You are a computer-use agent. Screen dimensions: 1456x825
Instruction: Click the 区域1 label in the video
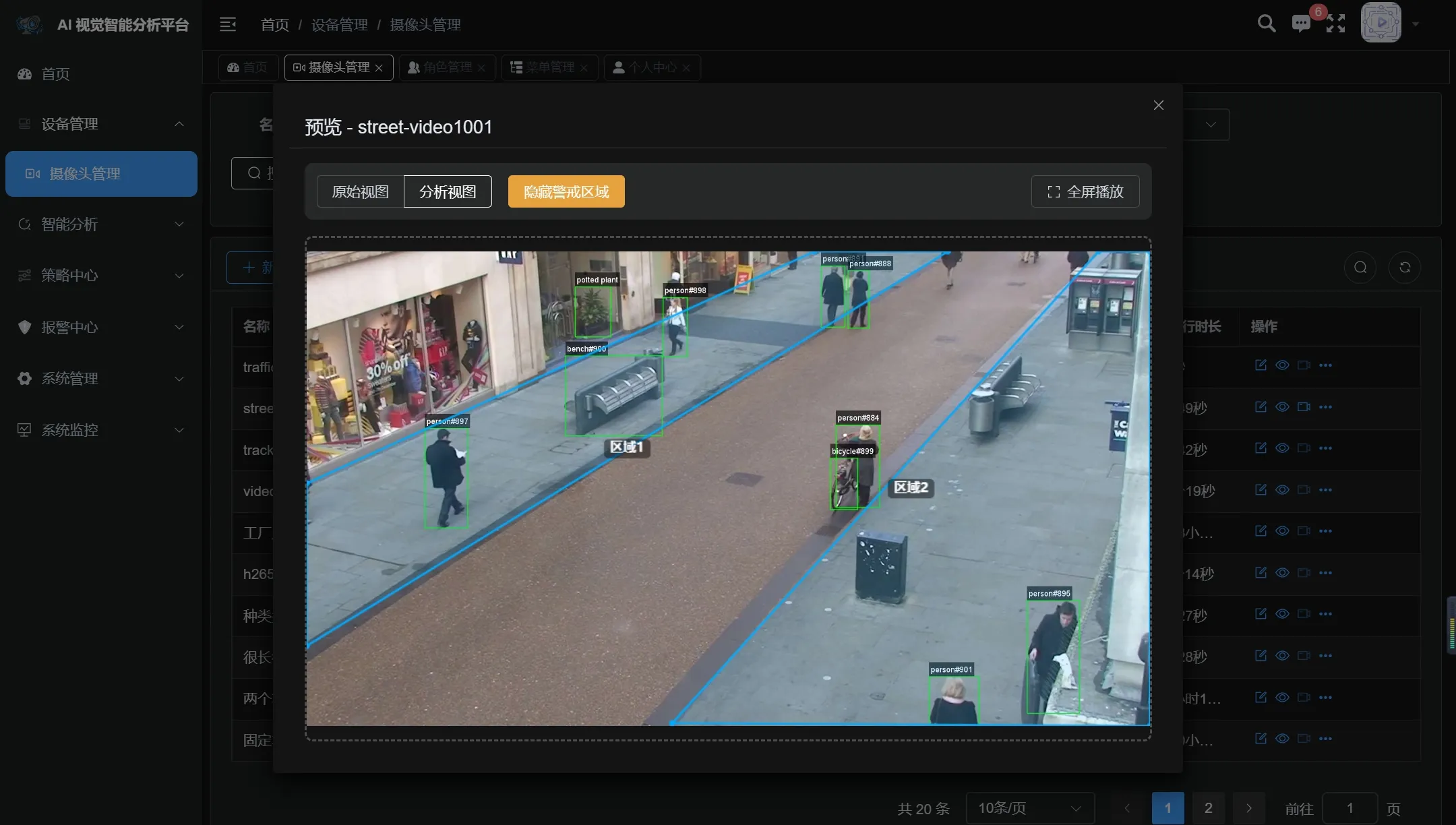(x=627, y=447)
